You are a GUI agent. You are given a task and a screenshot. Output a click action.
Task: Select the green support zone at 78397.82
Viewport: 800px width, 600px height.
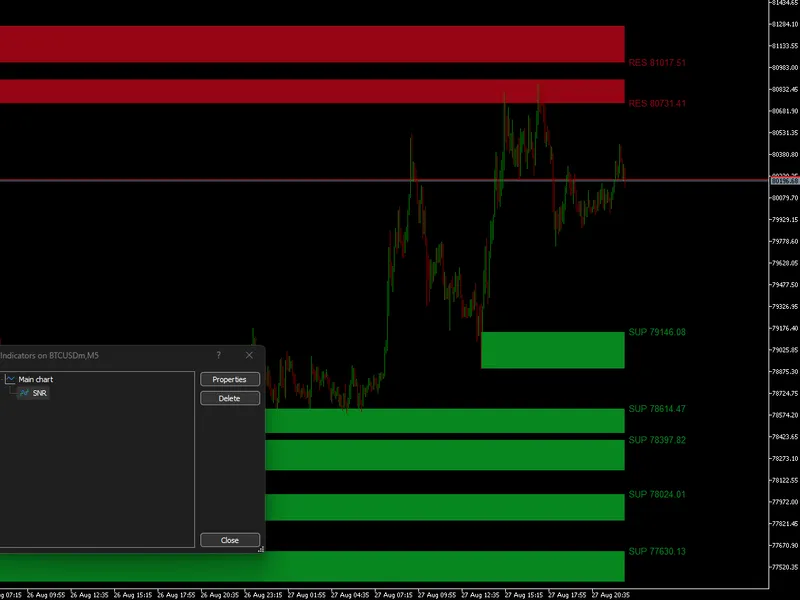pyautogui.click(x=445, y=455)
